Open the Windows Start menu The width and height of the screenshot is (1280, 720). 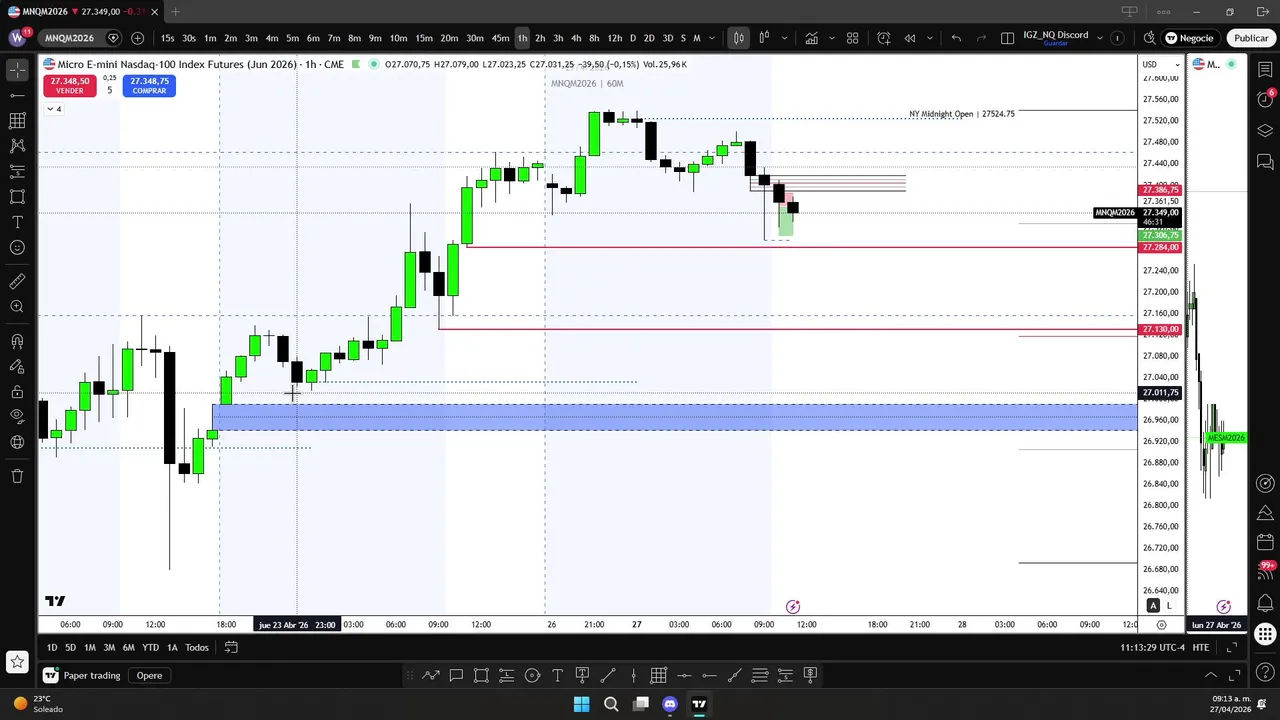[581, 704]
